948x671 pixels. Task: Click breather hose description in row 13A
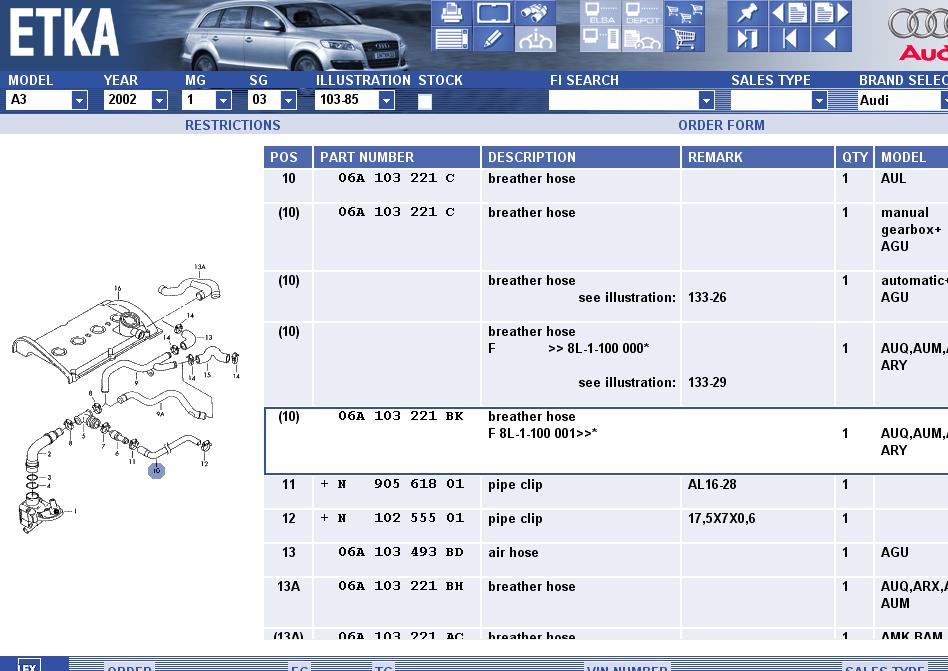pos(531,586)
